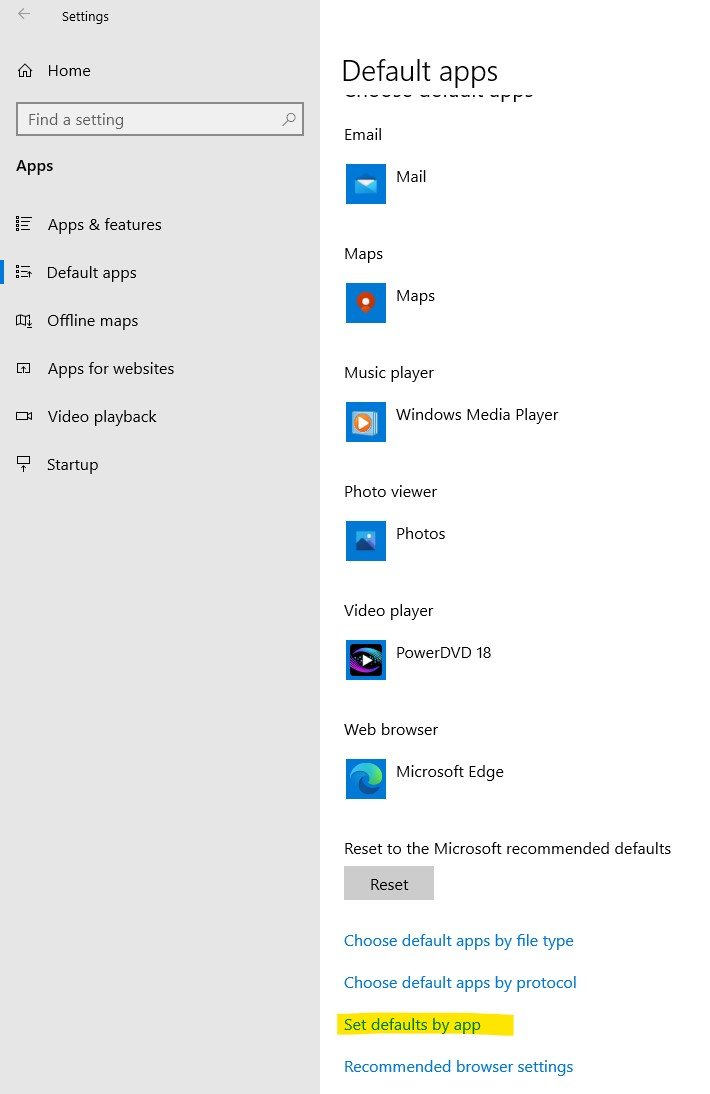The image size is (710, 1094).
Task: Click the Maps app icon
Action: click(365, 303)
